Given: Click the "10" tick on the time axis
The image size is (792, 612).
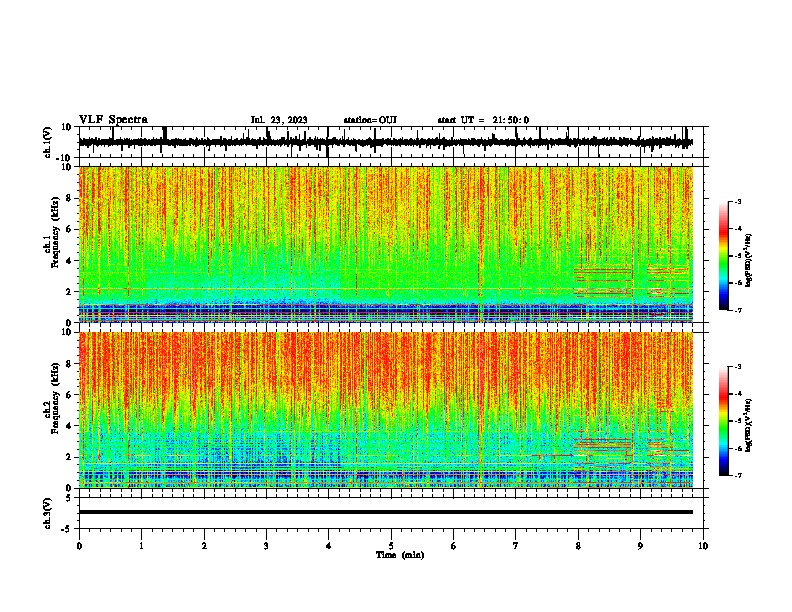Looking at the screenshot, I should (703, 546).
